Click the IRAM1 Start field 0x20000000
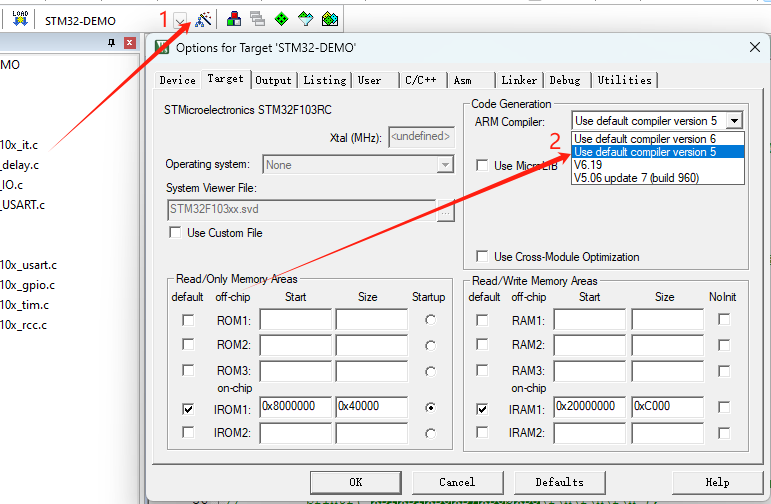Image resolution: width=771 pixels, height=504 pixels. [590, 407]
